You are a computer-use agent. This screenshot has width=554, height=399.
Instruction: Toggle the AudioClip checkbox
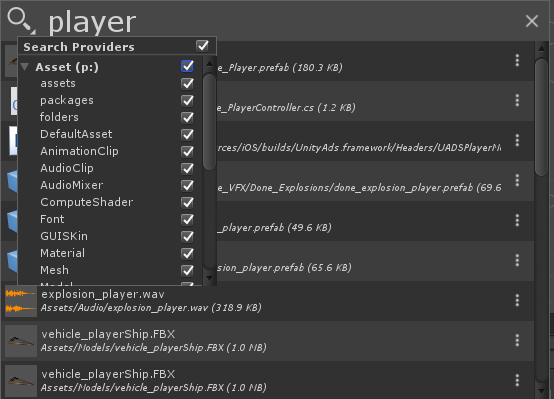(187, 169)
